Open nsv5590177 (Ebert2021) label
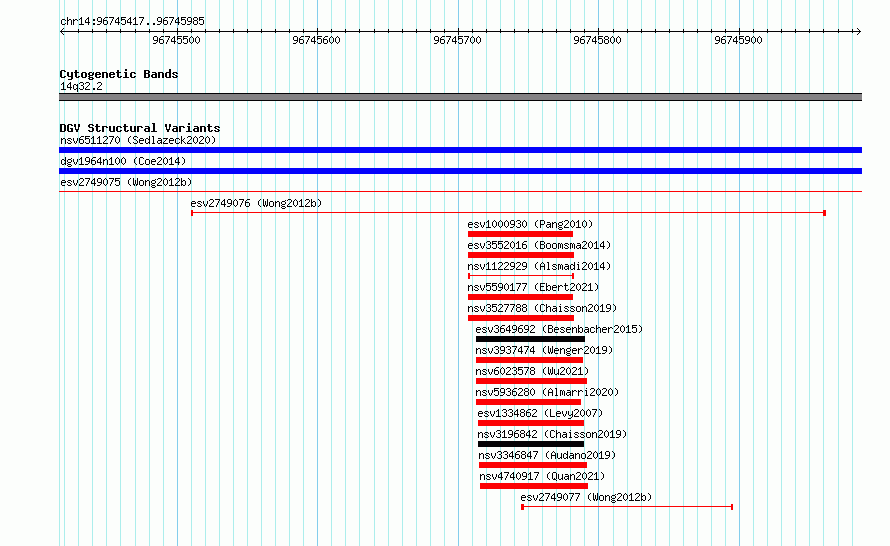 (533, 287)
